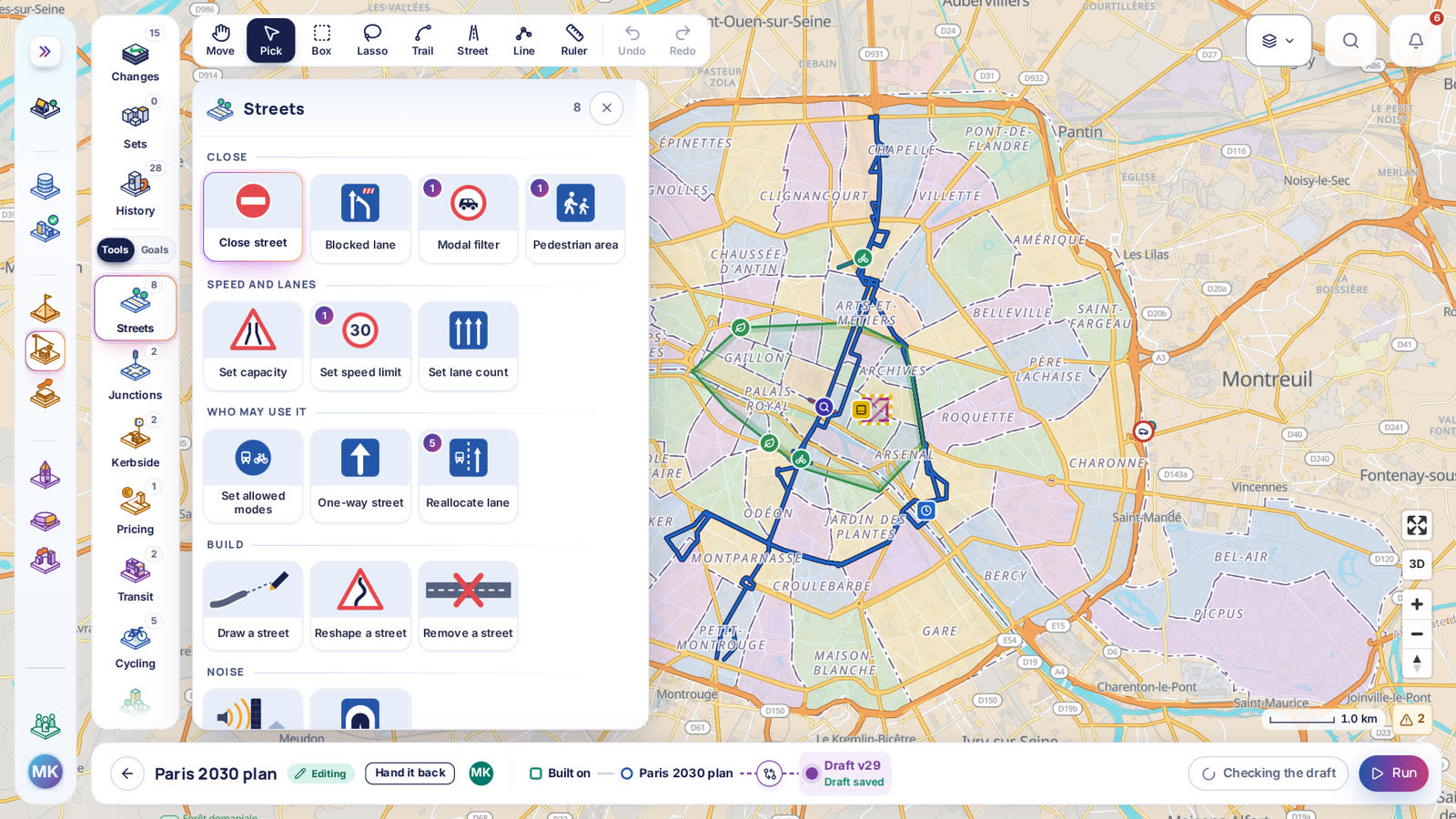
Task: Choose the Remove a street tool
Action: [469, 606]
